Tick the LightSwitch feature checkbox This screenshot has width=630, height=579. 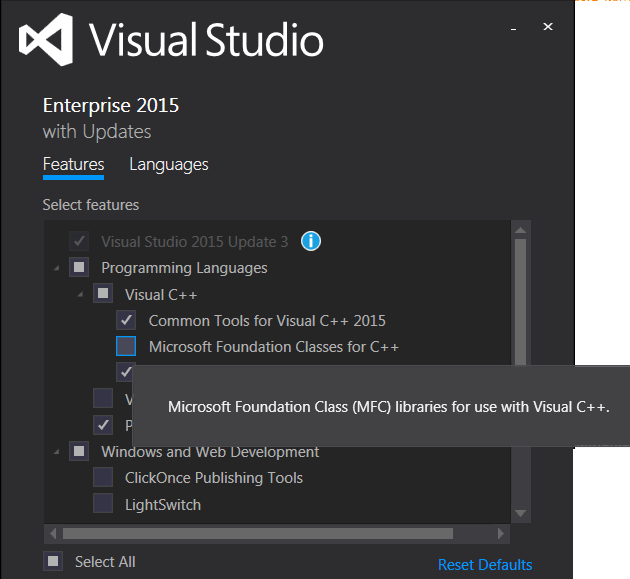[x=103, y=504]
